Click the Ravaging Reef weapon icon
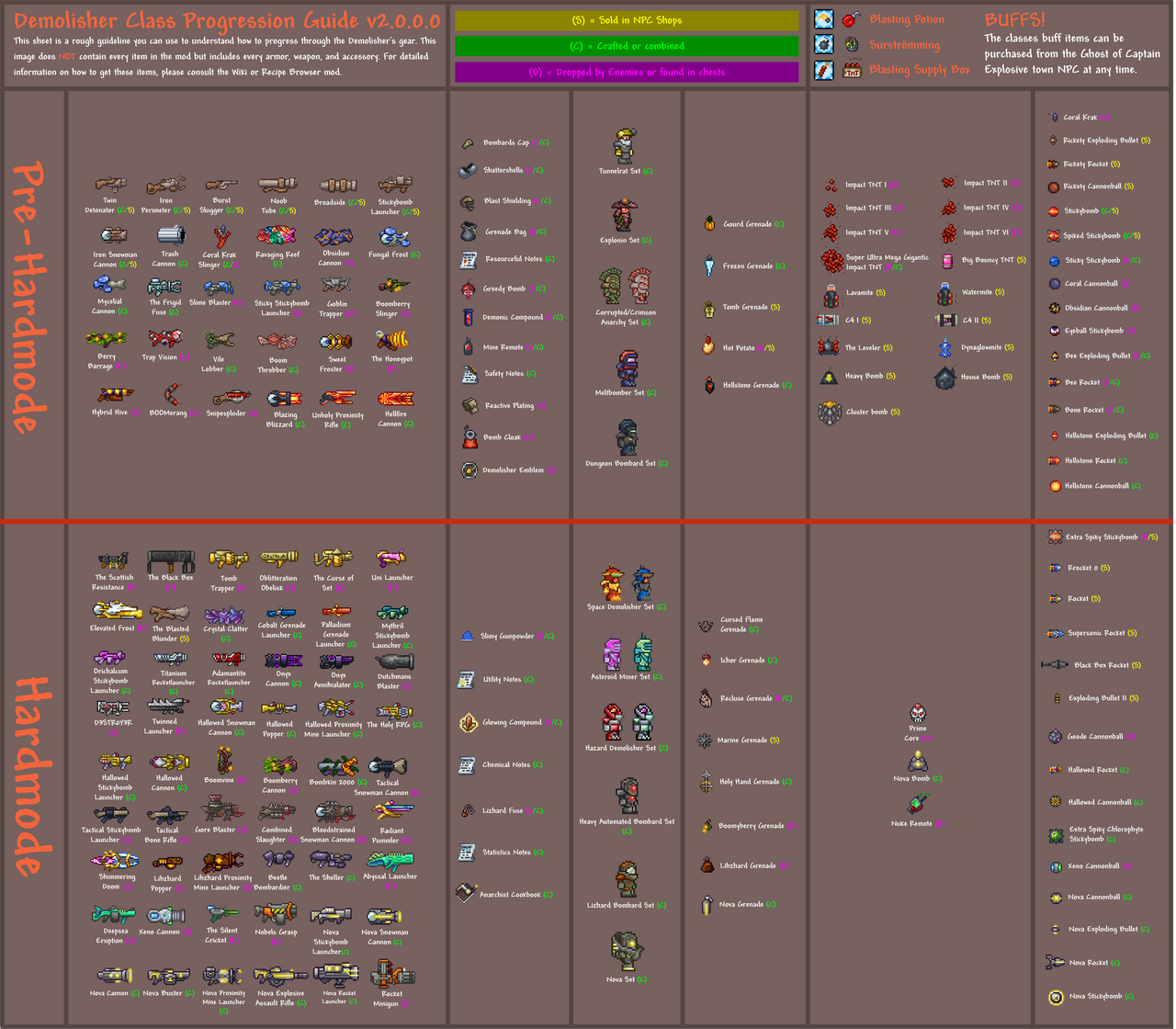This screenshot has width=1176, height=1029. coord(276,235)
